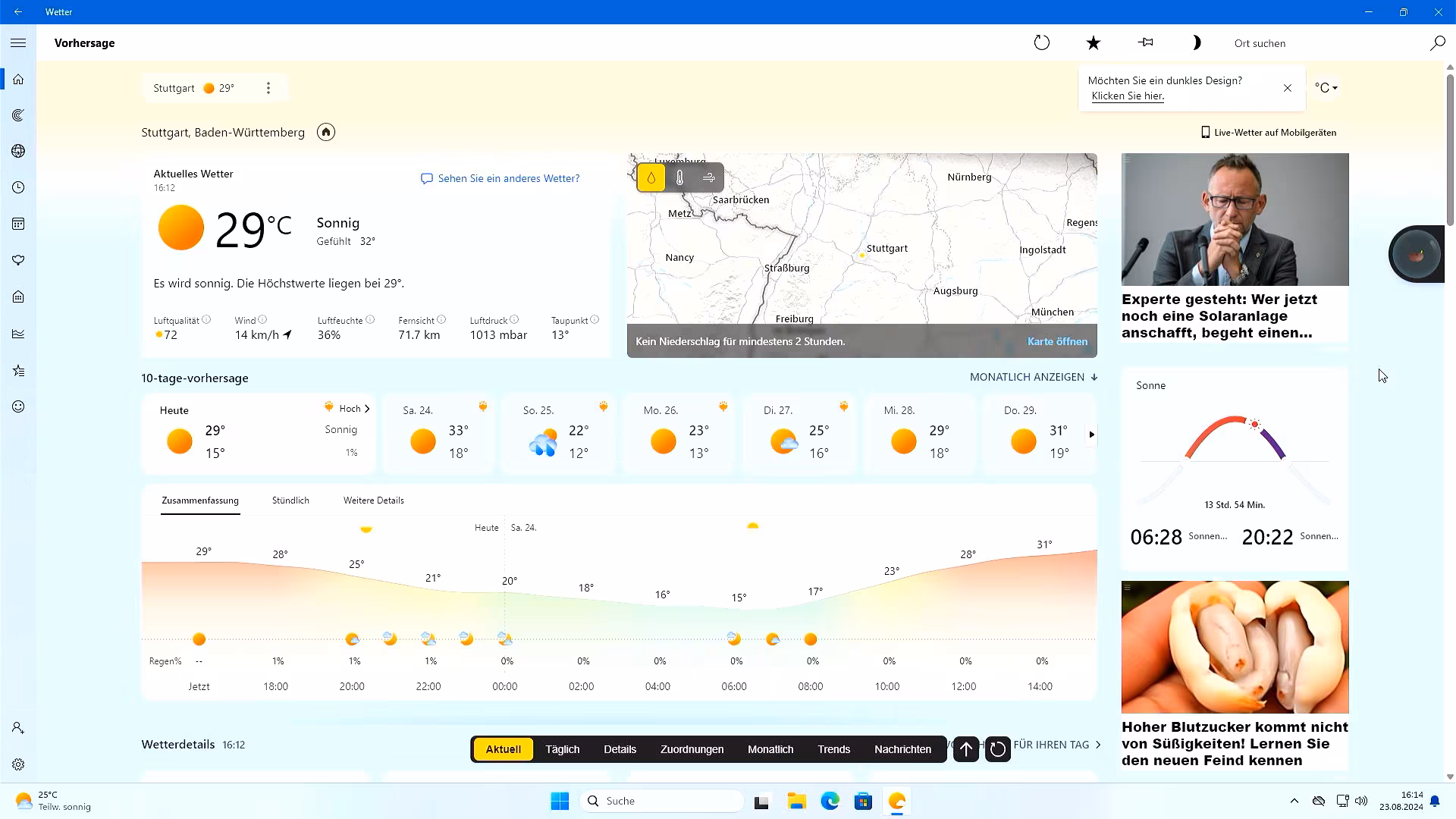Switch to Stündlich tab
Image resolution: width=1456 pixels, height=819 pixels.
pos(290,500)
